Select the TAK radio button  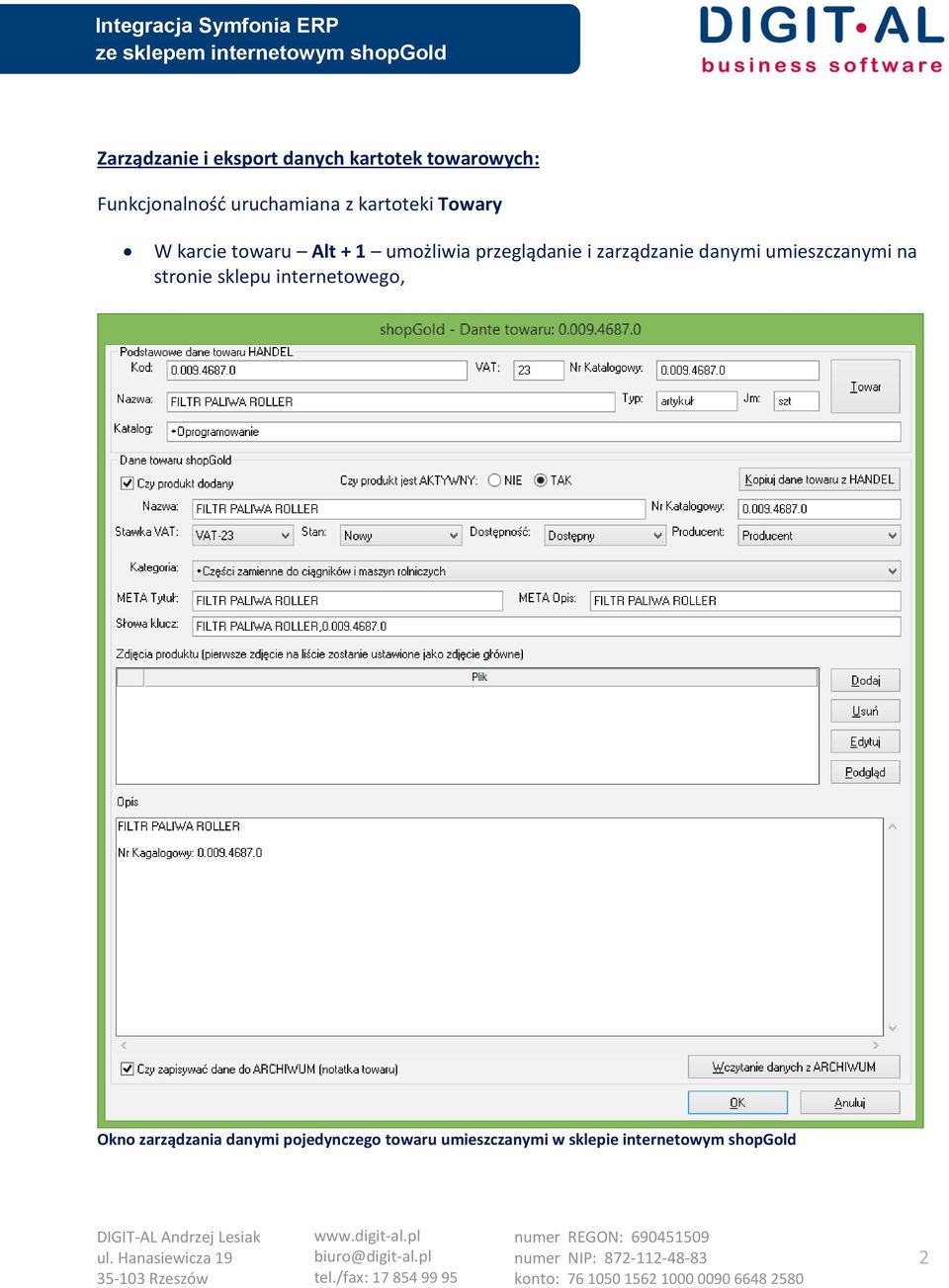[541, 480]
